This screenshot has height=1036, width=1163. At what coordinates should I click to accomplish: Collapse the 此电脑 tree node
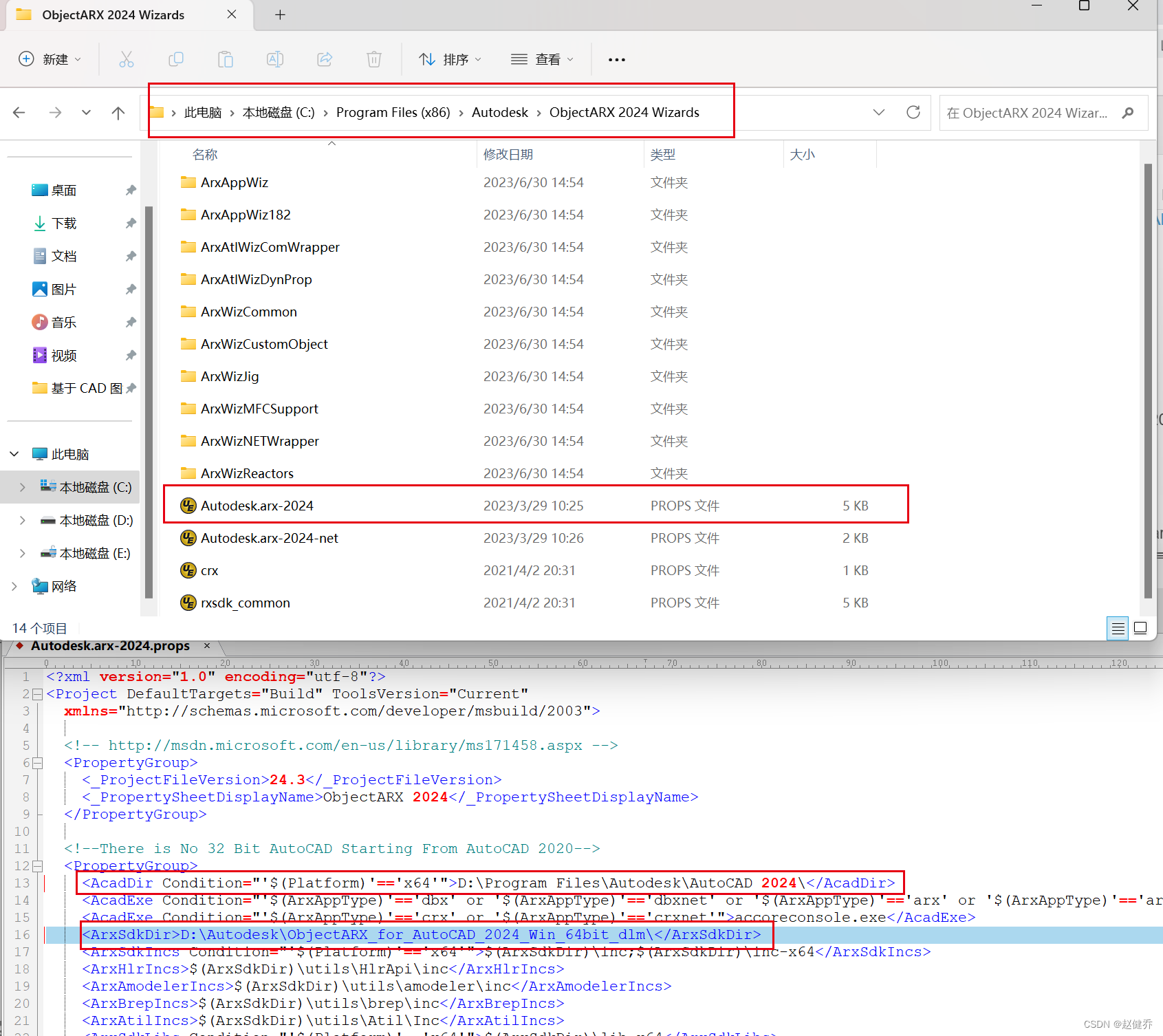click(14, 454)
